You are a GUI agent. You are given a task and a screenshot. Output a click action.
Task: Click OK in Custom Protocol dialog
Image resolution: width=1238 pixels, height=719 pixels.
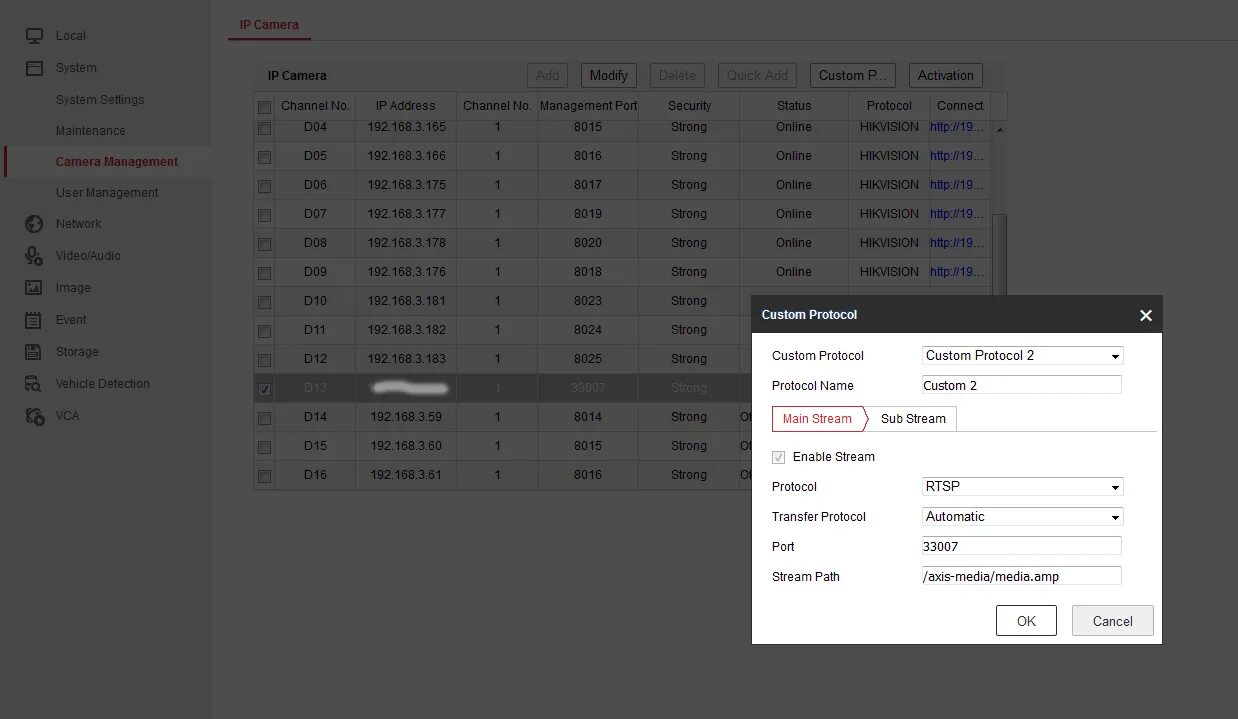click(x=1026, y=620)
